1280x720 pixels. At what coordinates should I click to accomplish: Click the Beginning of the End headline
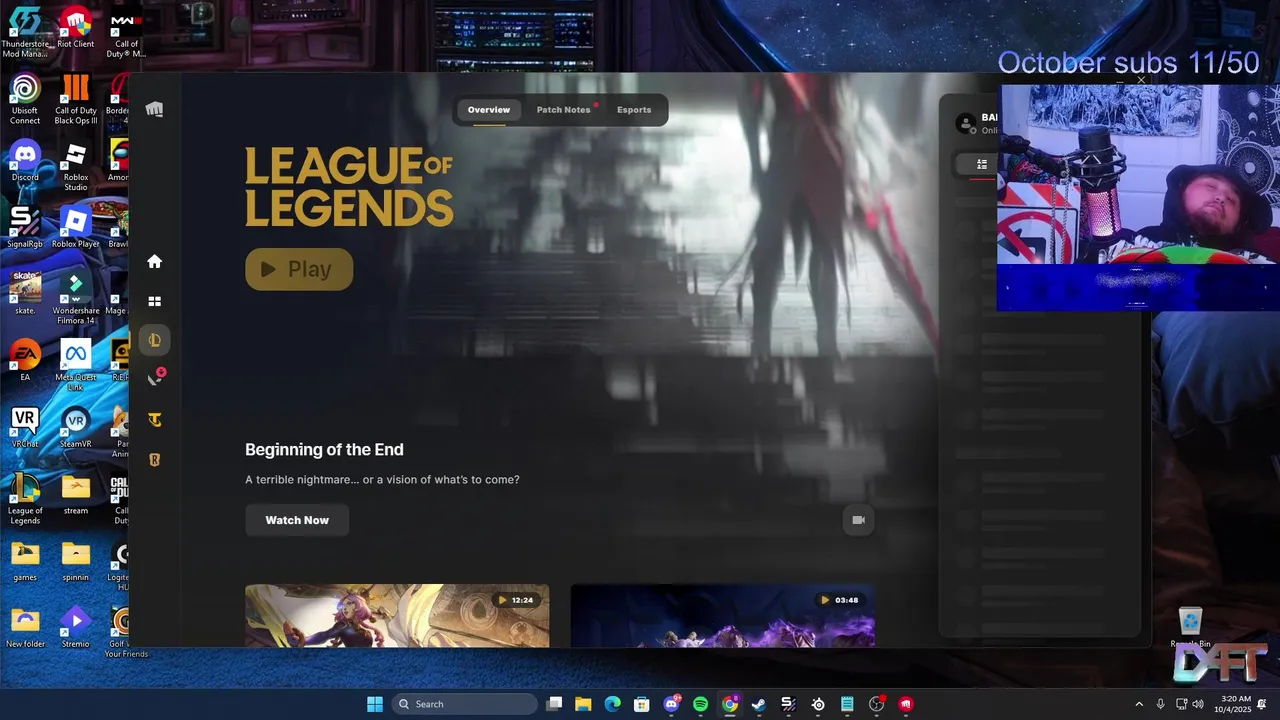tap(324, 450)
